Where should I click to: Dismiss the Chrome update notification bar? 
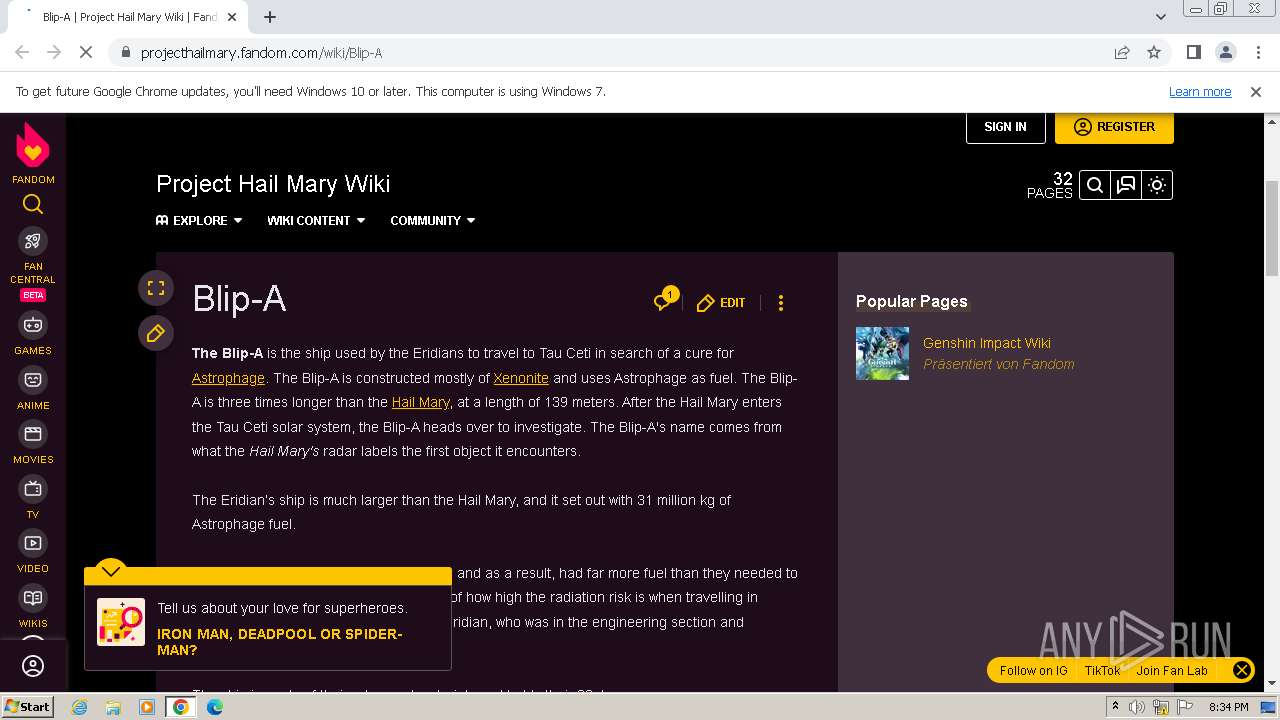tap(1256, 92)
